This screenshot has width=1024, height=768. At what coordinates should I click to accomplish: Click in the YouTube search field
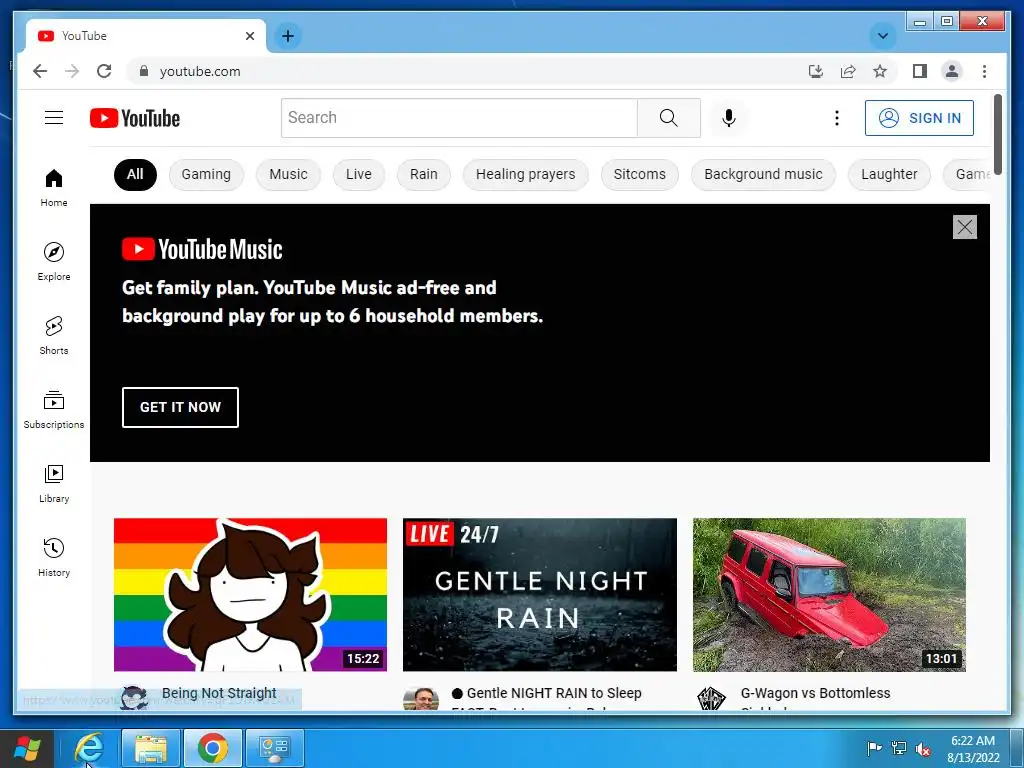(x=459, y=118)
